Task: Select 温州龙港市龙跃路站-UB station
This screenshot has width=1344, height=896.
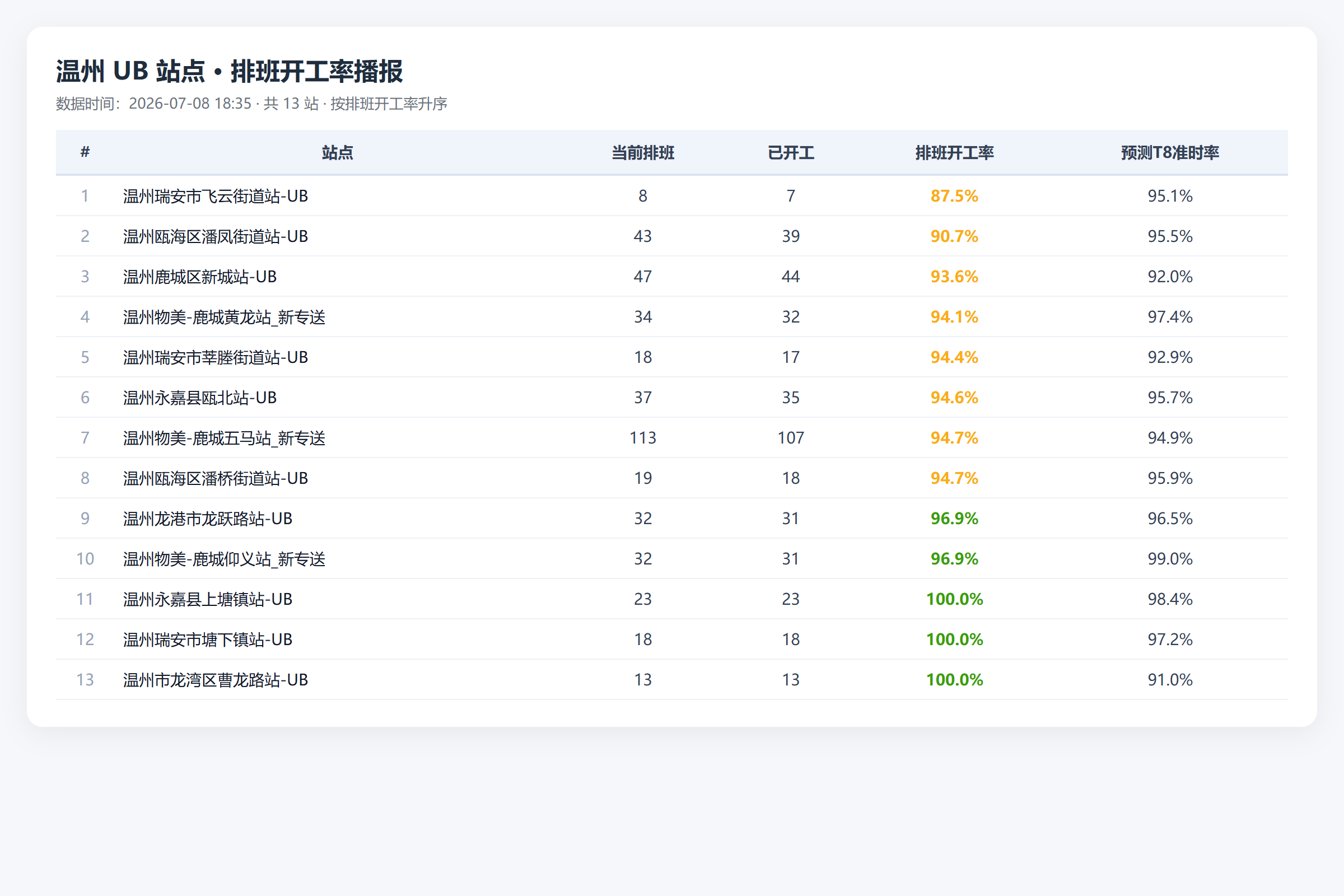Action: coord(207,519)
